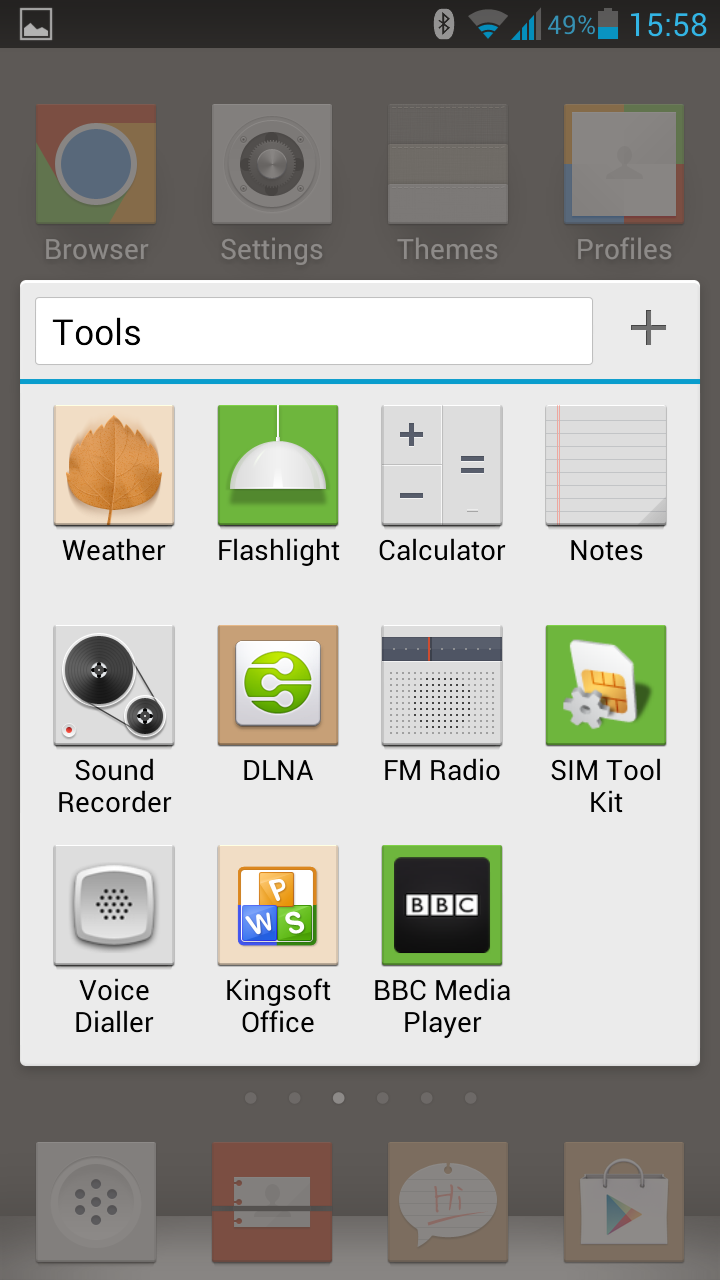Launch Sound Recorder app
The height and width of the screenshot is (1280, 720).
point(114,685)
